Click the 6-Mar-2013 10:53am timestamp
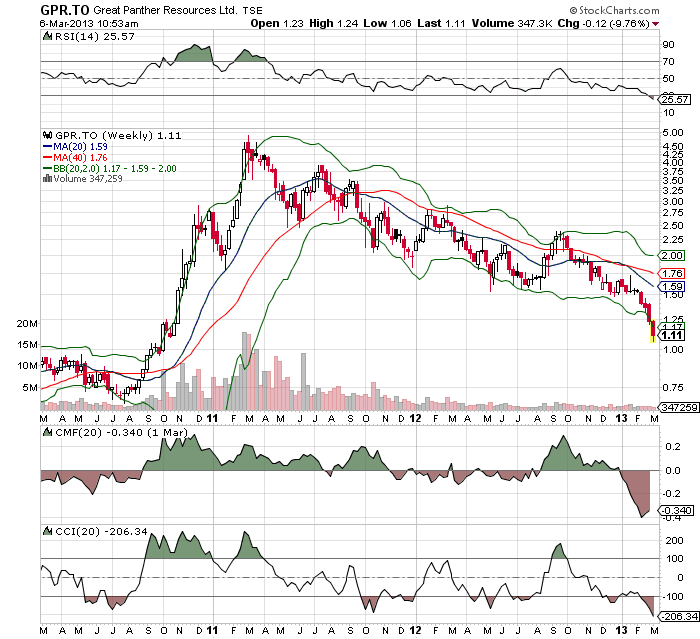The width and height of the screenshot is (700, 639). [89, 24]
